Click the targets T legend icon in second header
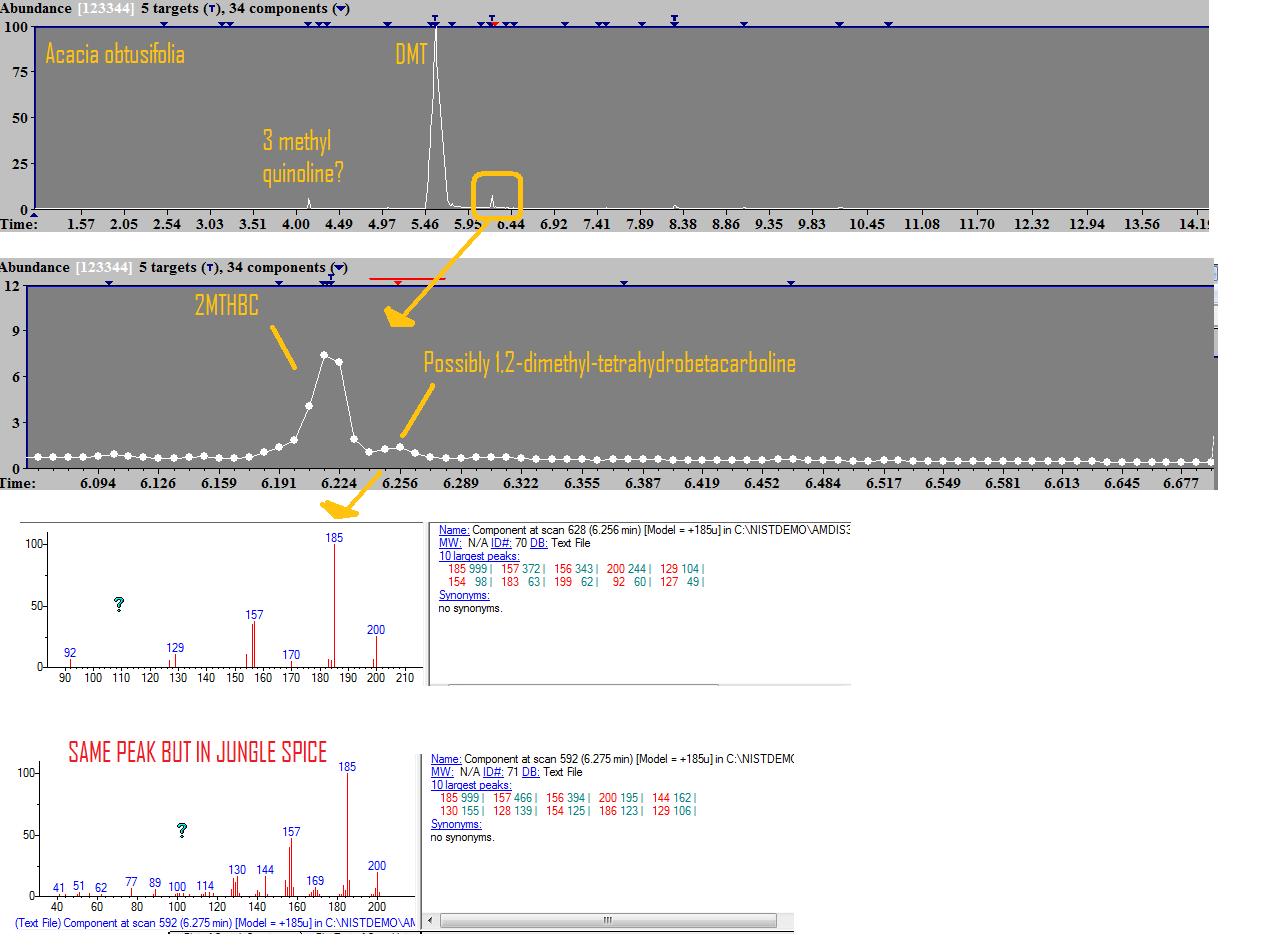 click(x=209, y=268)
